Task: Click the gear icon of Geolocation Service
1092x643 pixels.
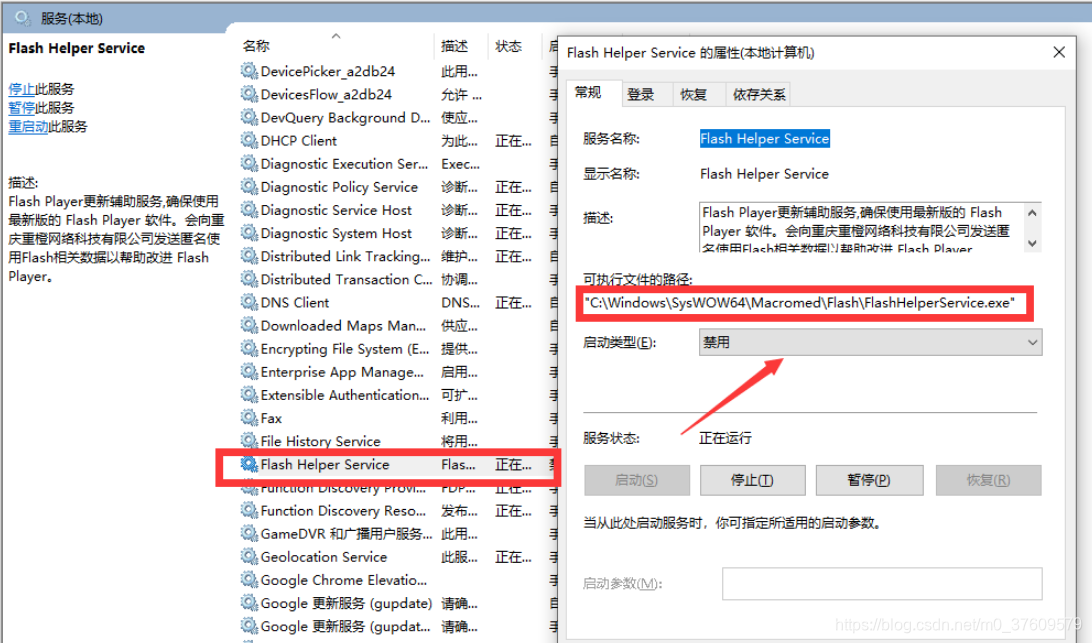Action: (x=249, y=556)
